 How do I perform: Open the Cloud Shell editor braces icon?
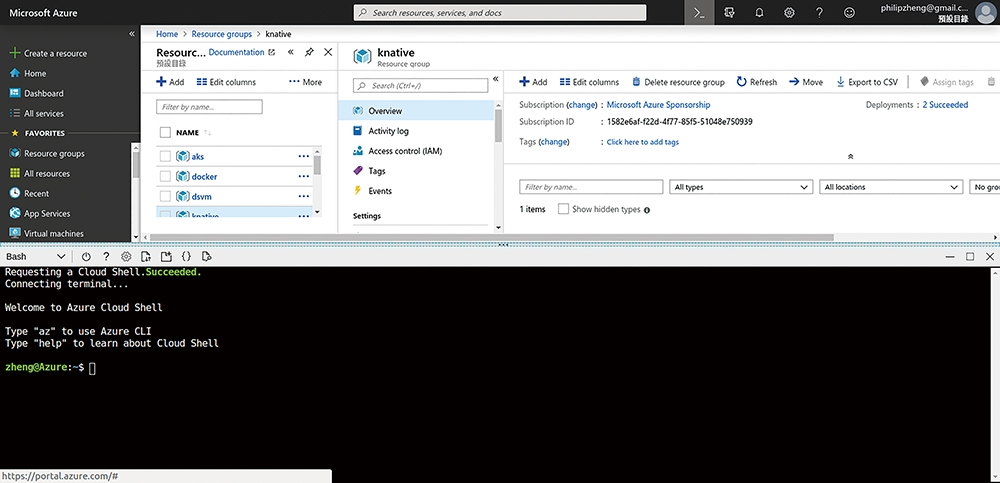[186, 256]
